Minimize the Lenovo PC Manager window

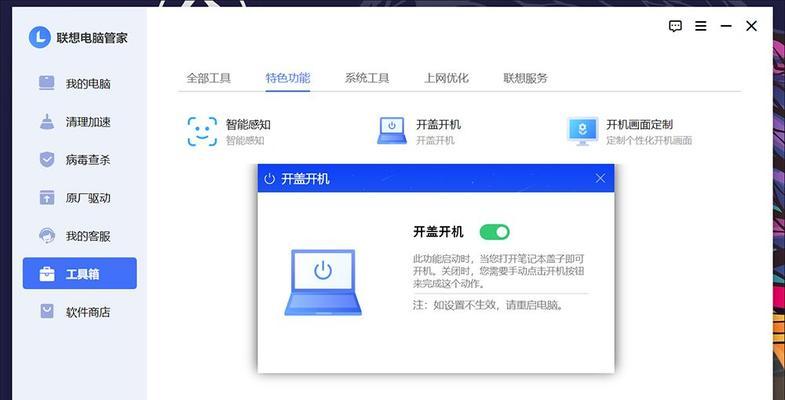pos(726,26)
